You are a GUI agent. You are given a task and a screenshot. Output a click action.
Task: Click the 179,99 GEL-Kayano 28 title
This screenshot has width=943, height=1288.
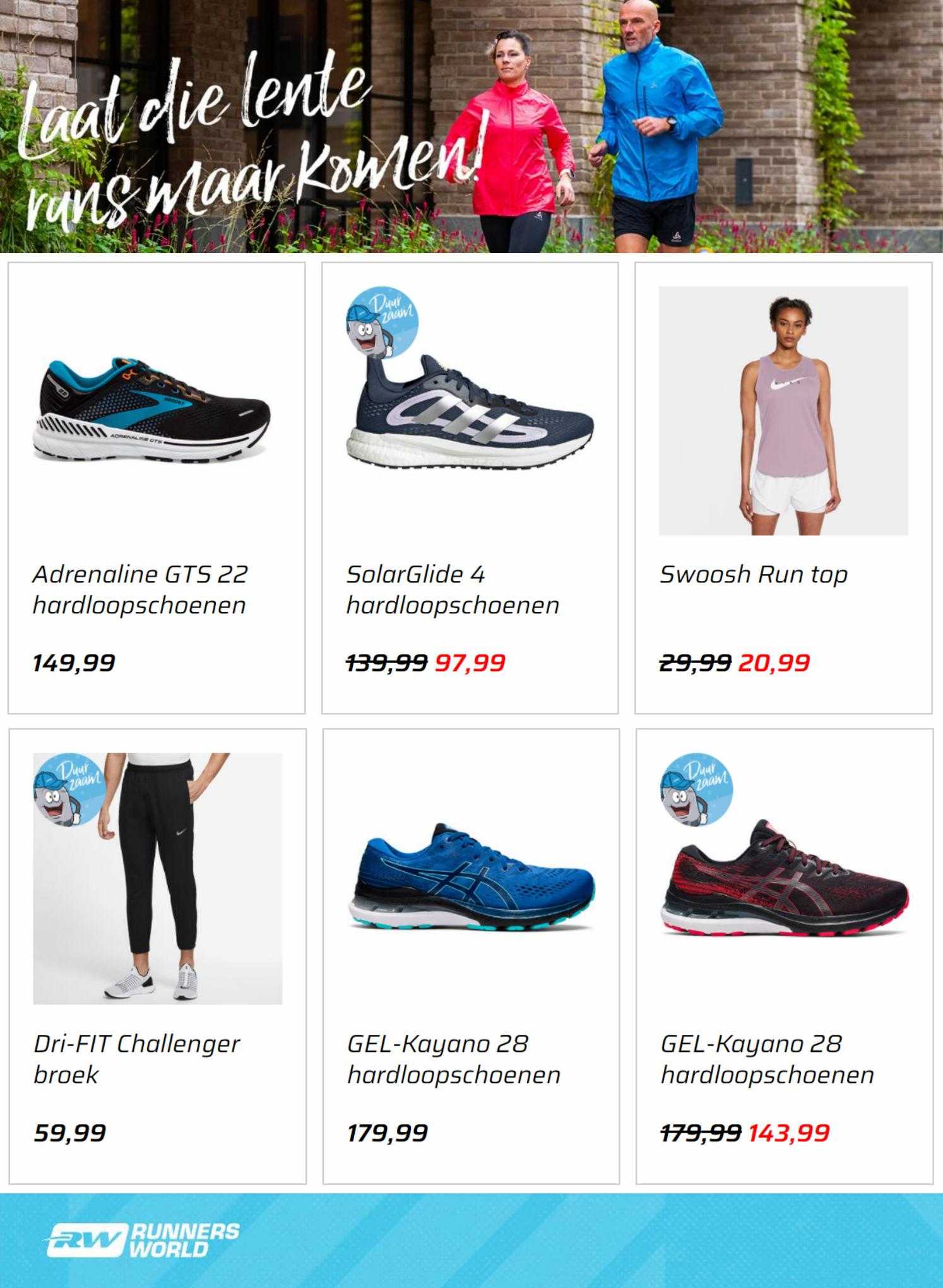(x=454, y=1059)
